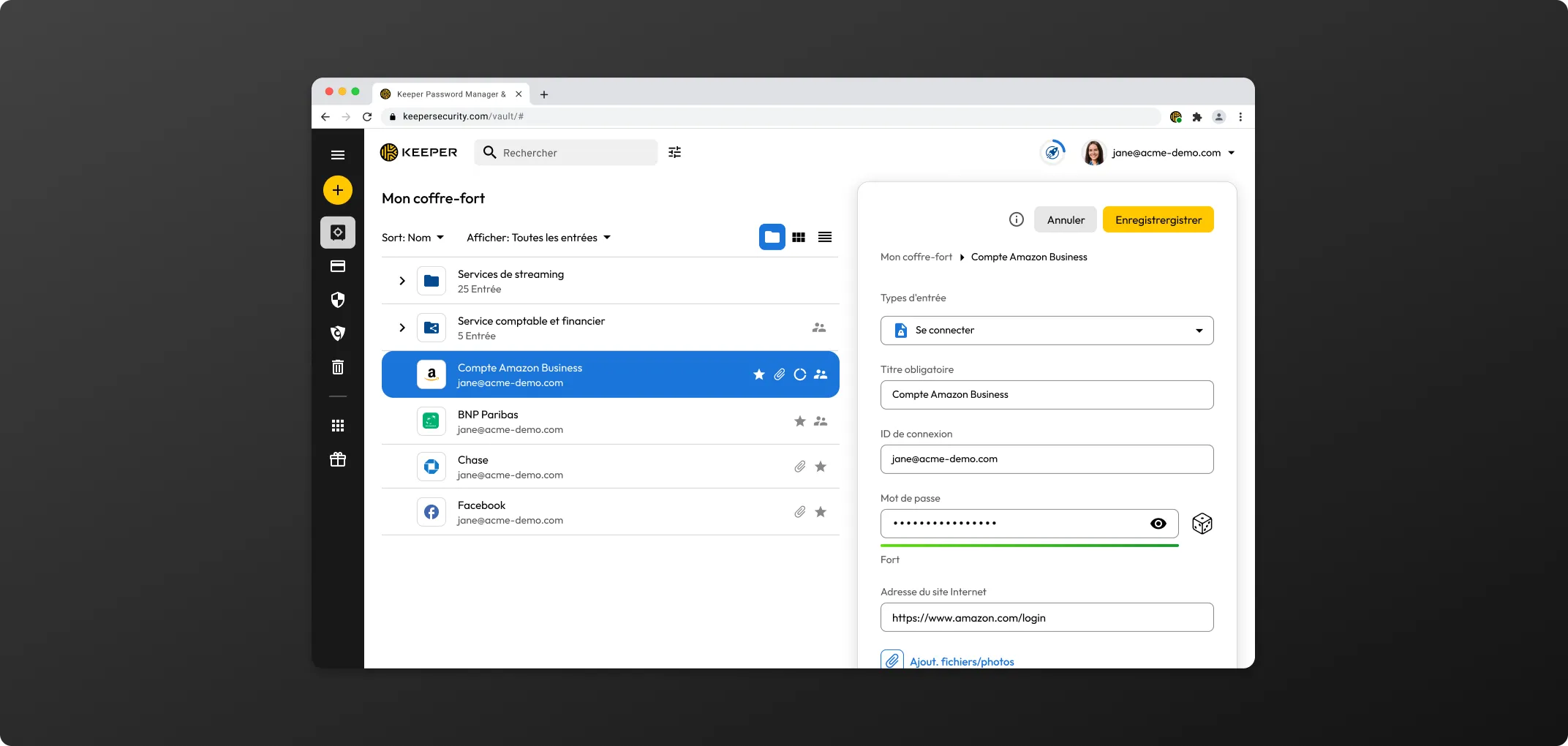Viewport: 1568px width, 746px height.
Task: Click shared users icon on BNP Paribas
Action: (821, 421)
